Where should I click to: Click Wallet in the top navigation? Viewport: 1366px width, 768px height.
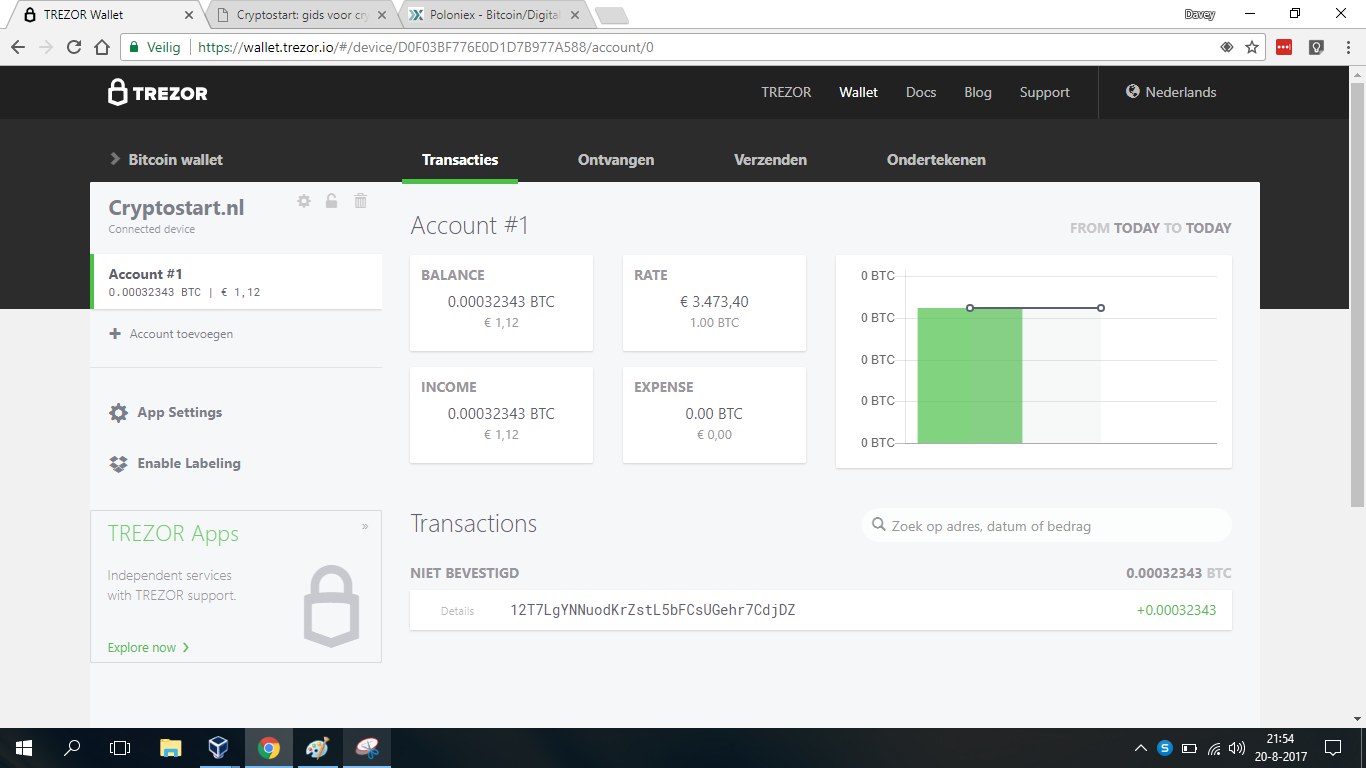[x=858, y=92]
